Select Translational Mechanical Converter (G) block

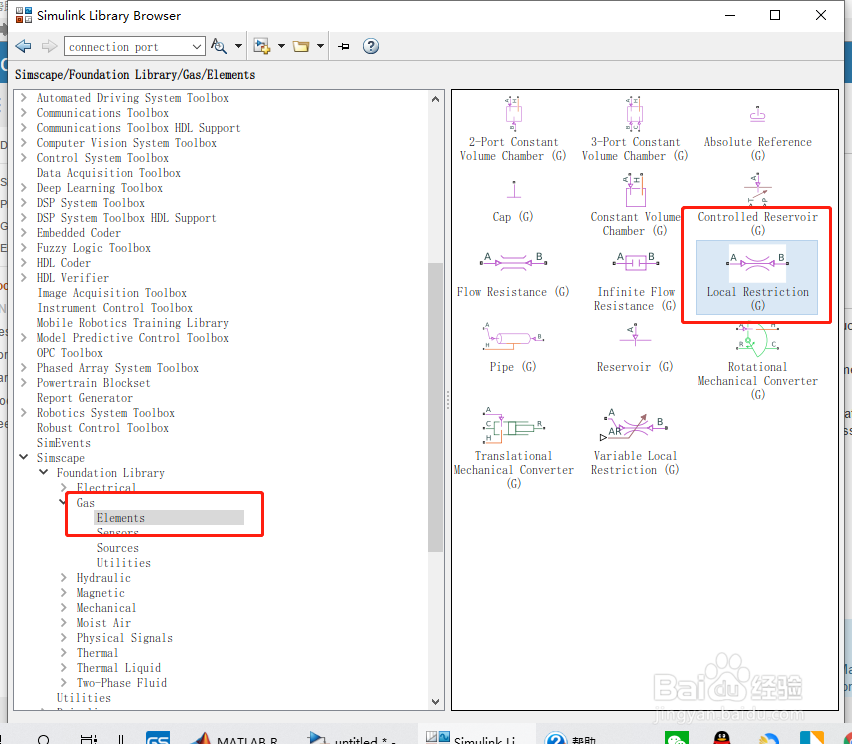coord(513,448)
